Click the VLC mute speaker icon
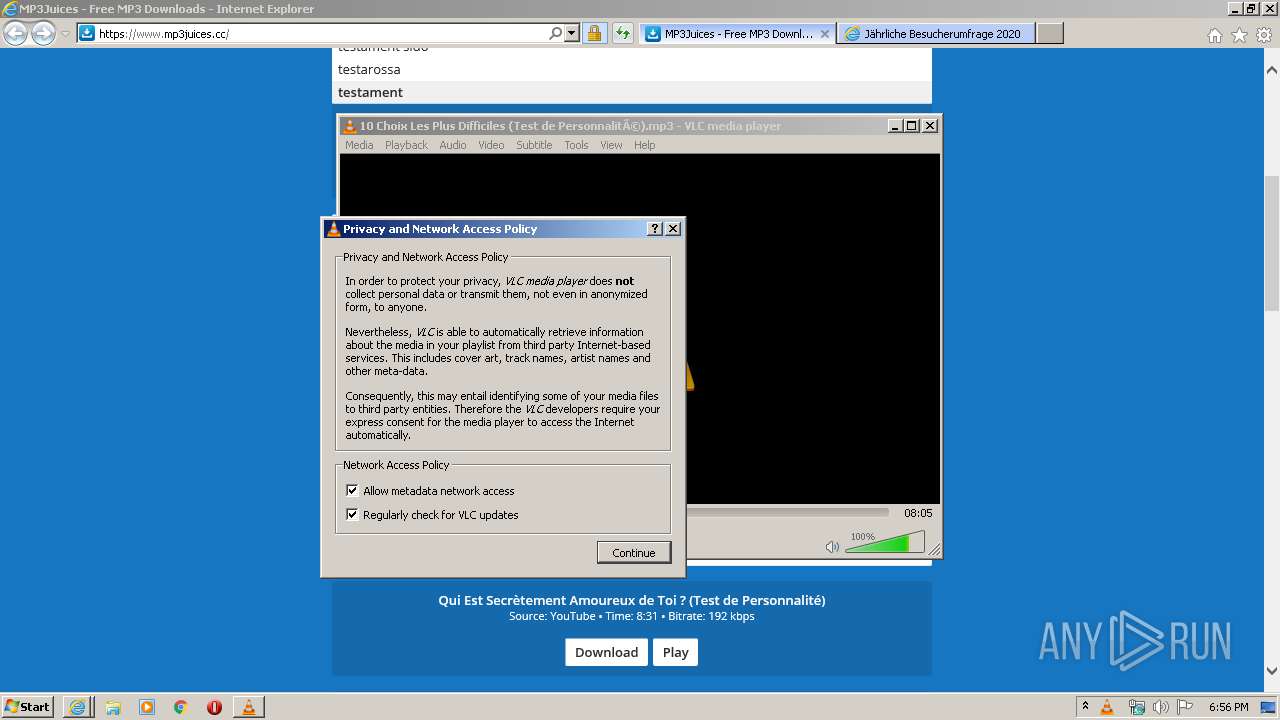This screenshot has width=1280, height=720. coord(832,546)
